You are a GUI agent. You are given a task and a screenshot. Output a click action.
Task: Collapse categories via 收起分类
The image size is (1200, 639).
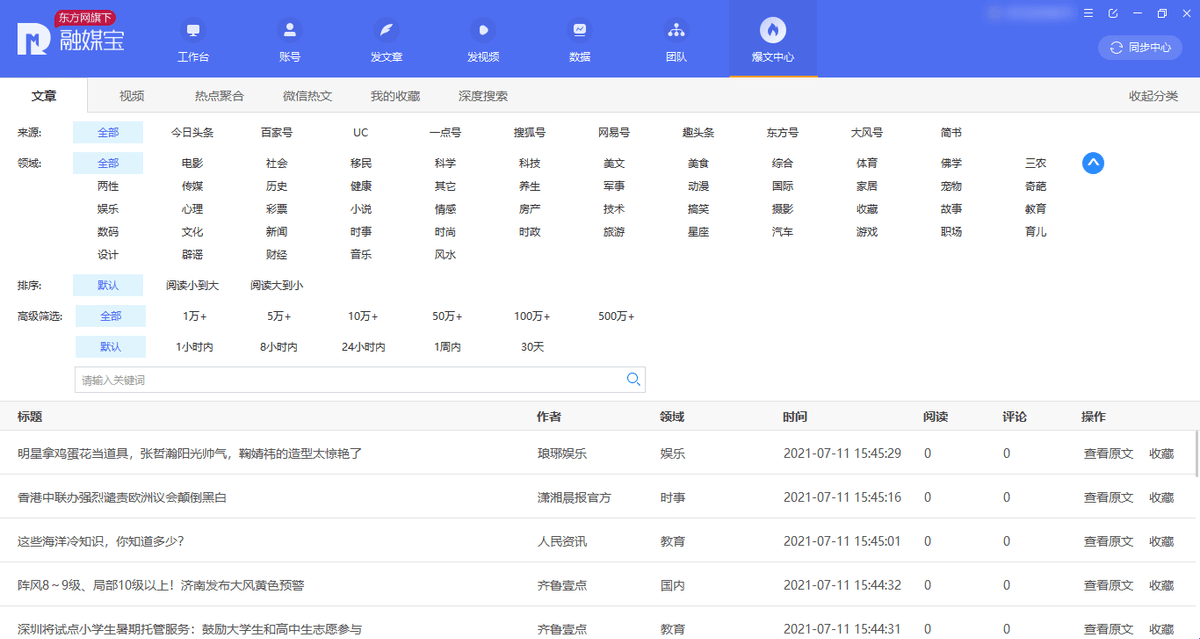(x=1151, y=96)
